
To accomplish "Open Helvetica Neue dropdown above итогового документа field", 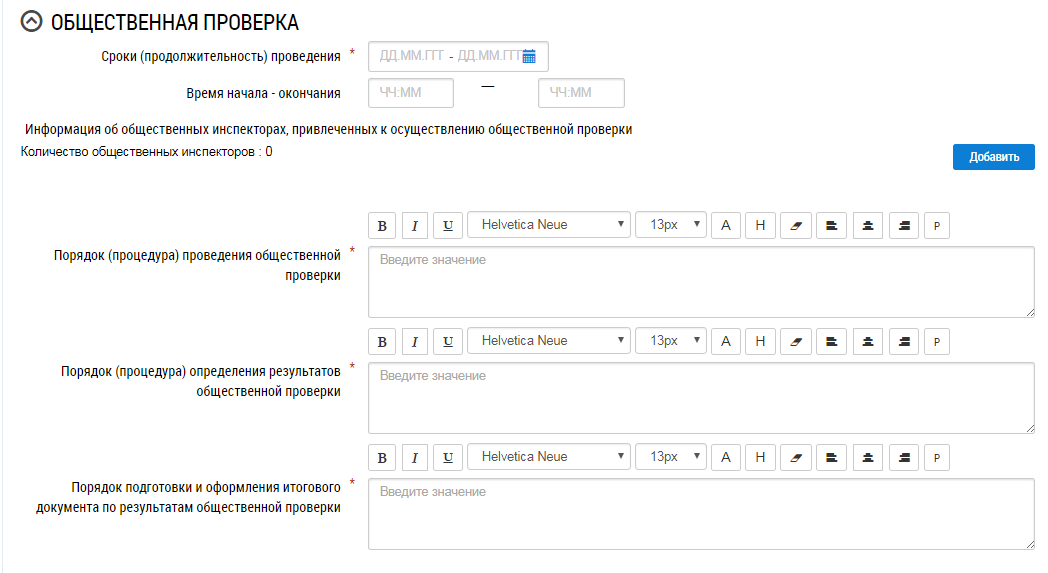I will point(549,457).
